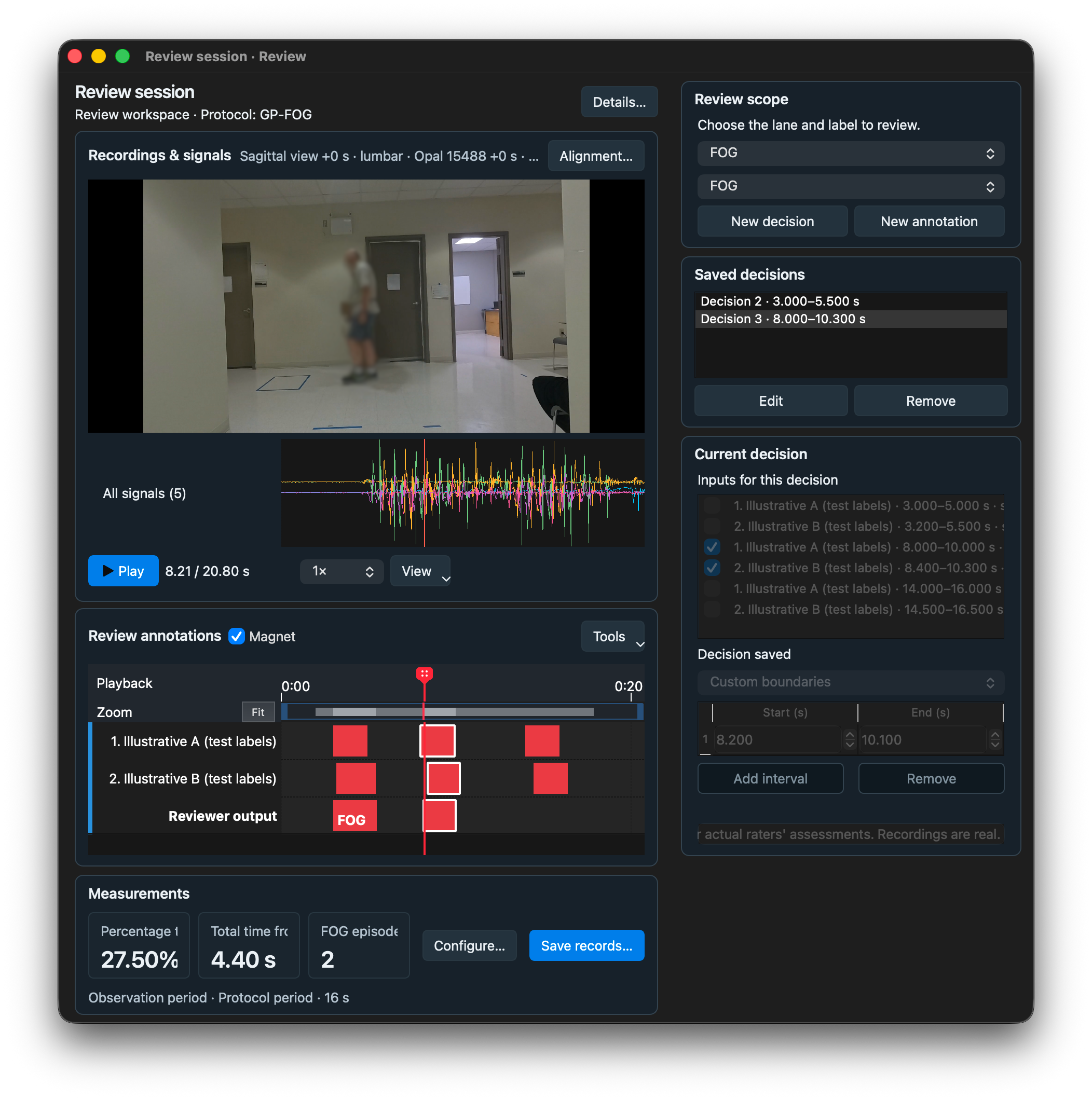Click Remove under Current decision
The height and width of the screenshot is (1100, 1092).
(931, 778)
